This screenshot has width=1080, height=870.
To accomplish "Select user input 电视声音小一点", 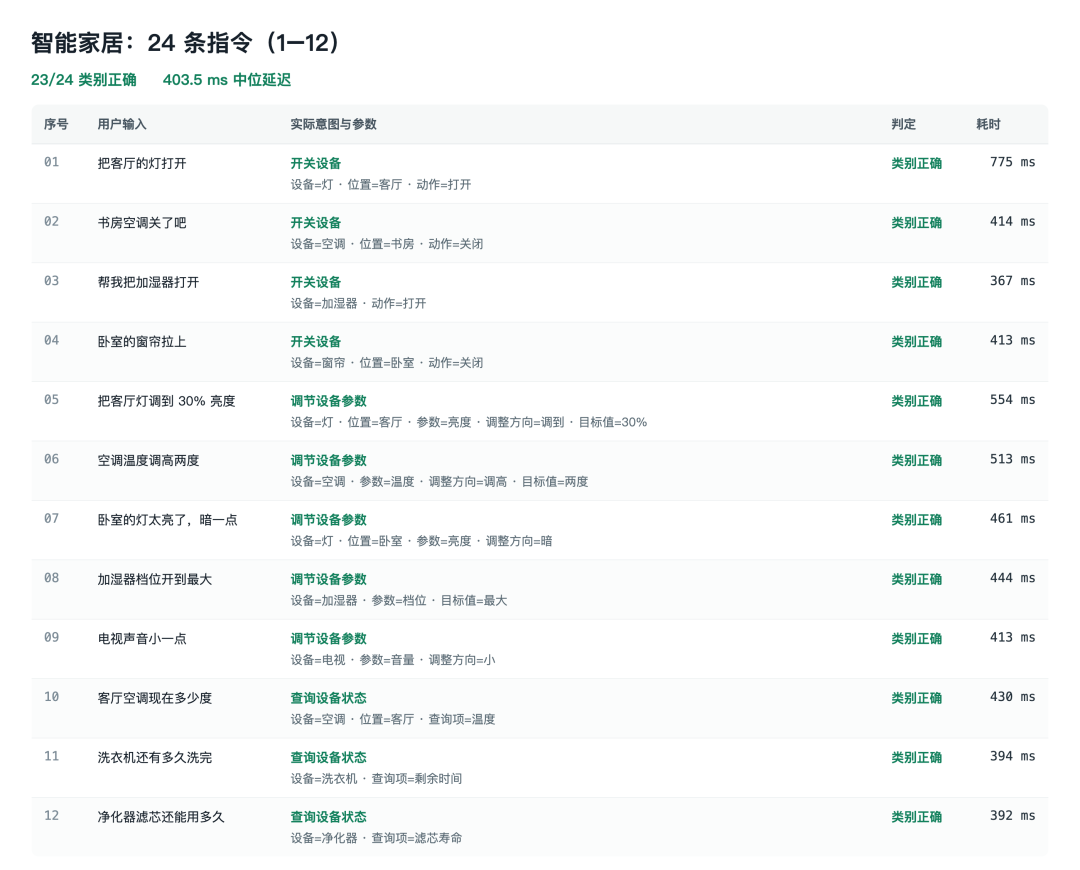I will 142,639.
